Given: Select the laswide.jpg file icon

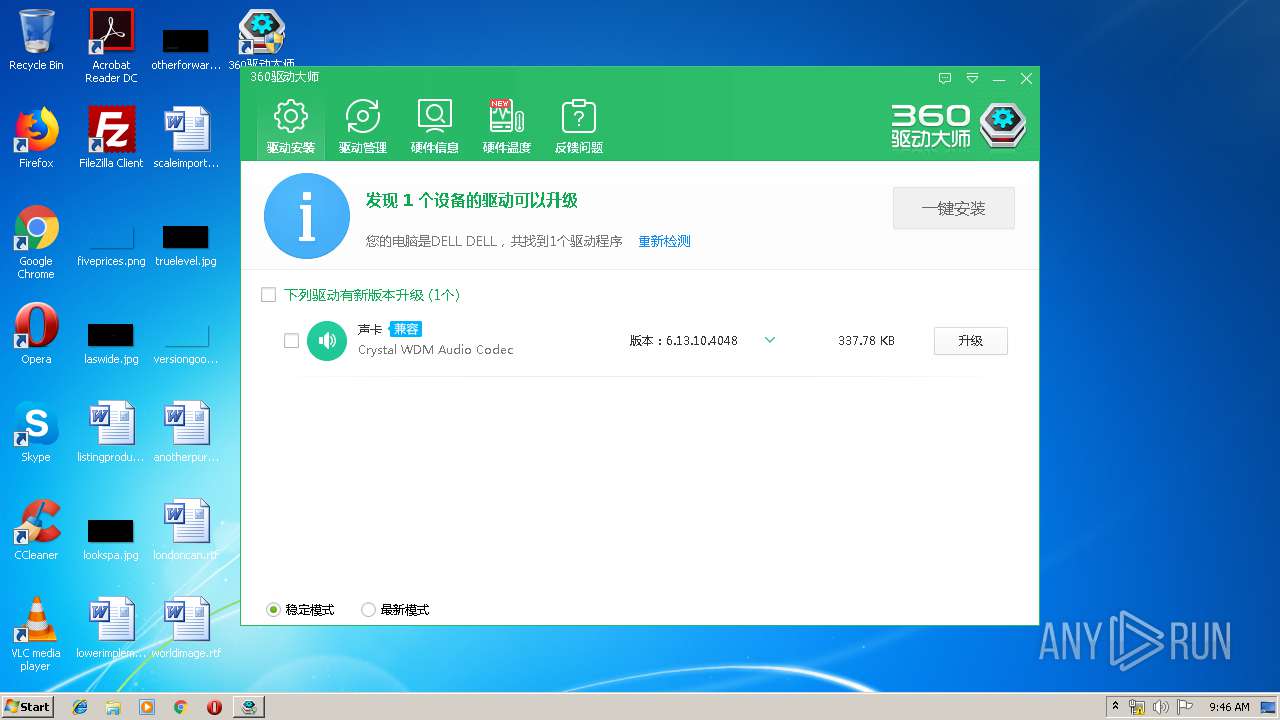Looking at the screenshot, I should click(x=111, y=344).
